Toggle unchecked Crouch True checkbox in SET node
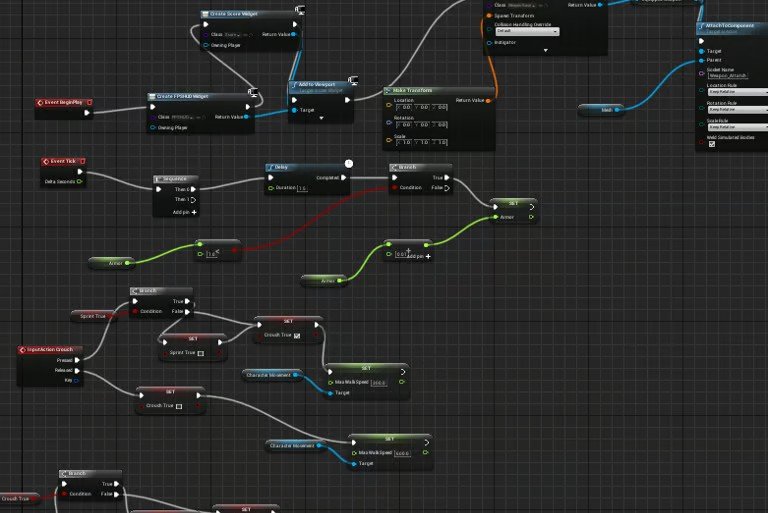Screen dimensions: 768x513 click(179, 406)
